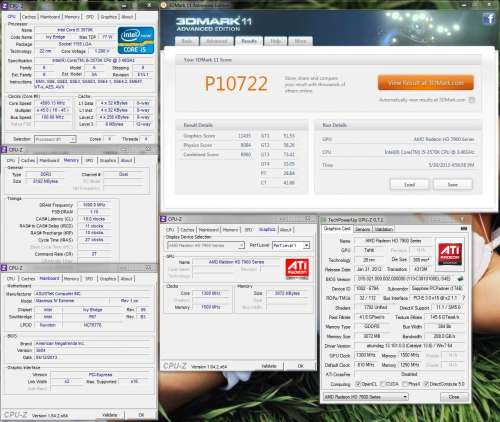Click the Save button in Run Details
Image resolution: width=500 pixels, height=422 pixels.
click(452, 184)
